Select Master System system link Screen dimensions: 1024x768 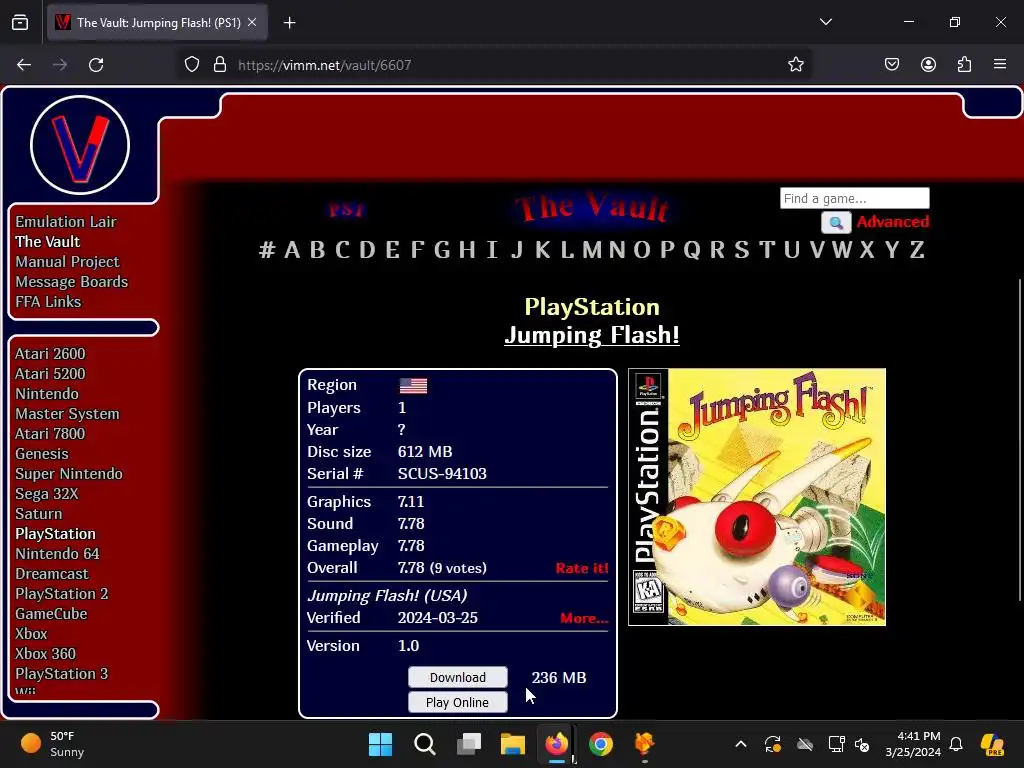click(67, 414)
